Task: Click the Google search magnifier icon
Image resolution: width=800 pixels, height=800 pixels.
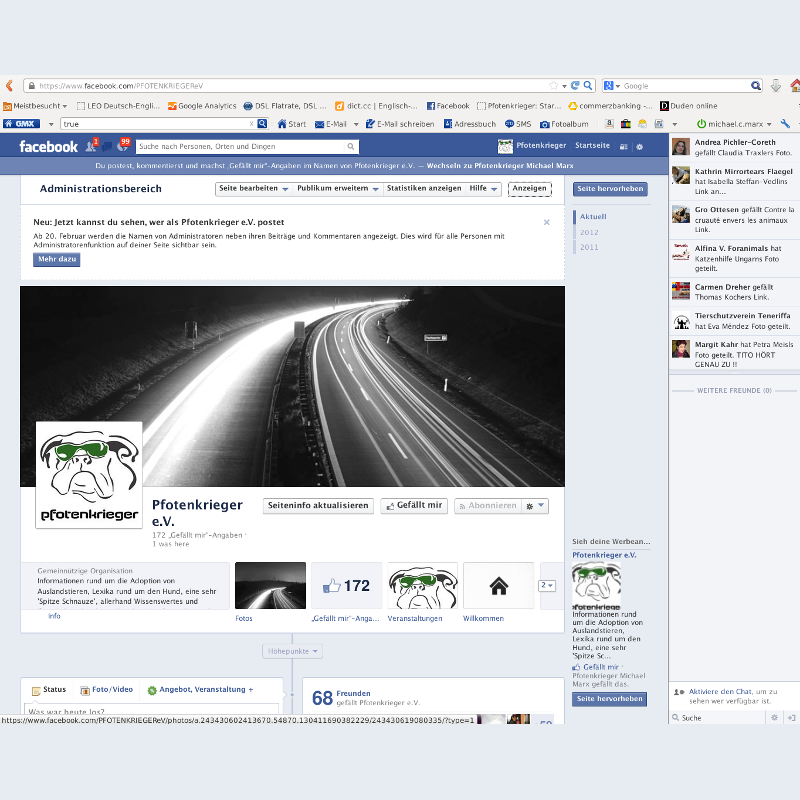Action: pos(756,86)
